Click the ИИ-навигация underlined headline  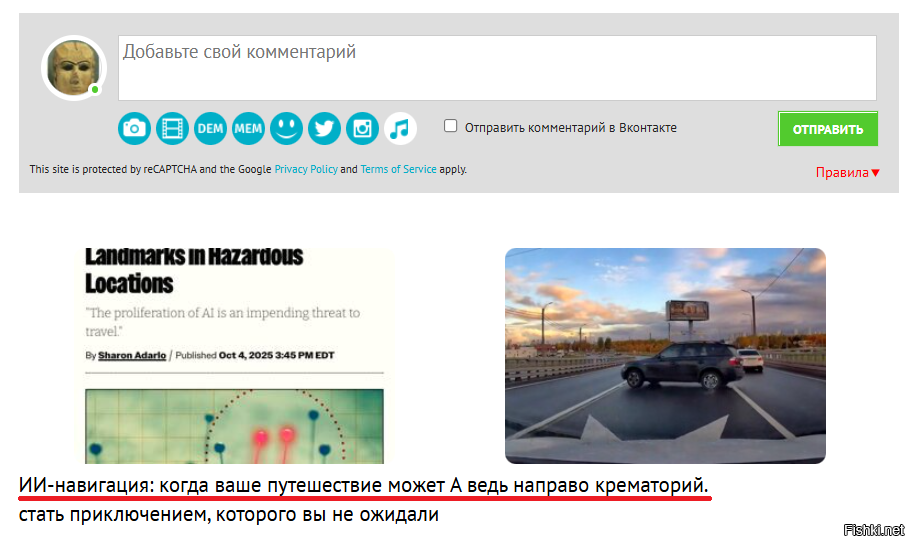364,485
